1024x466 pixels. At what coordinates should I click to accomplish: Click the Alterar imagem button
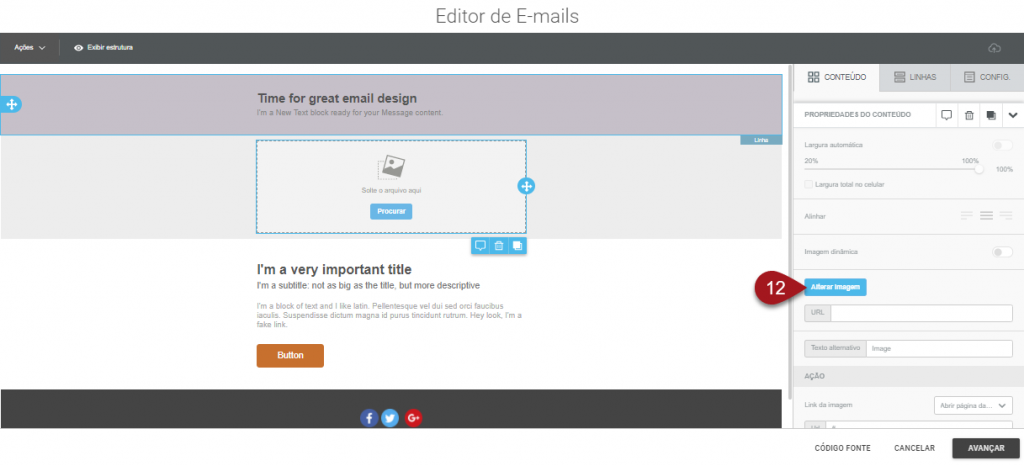point(835,287)
